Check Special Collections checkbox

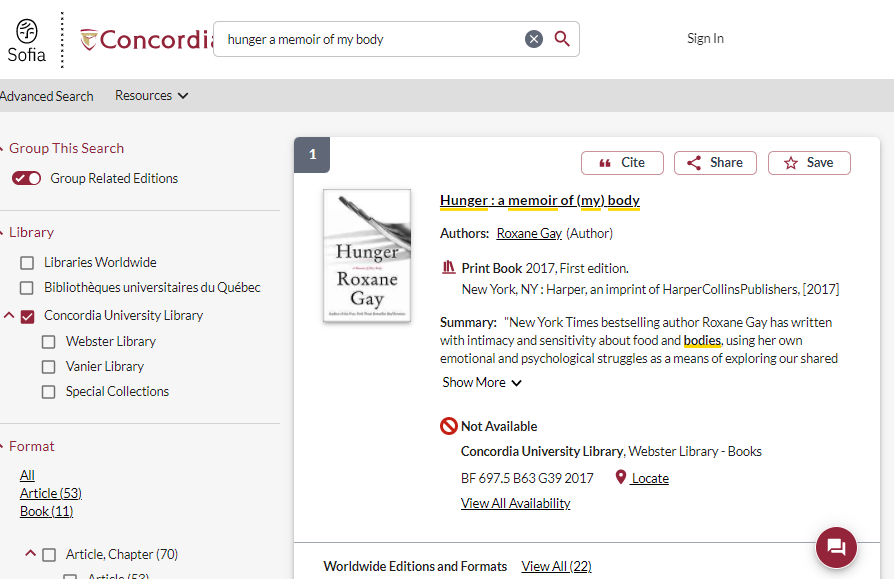pos(48,392)
